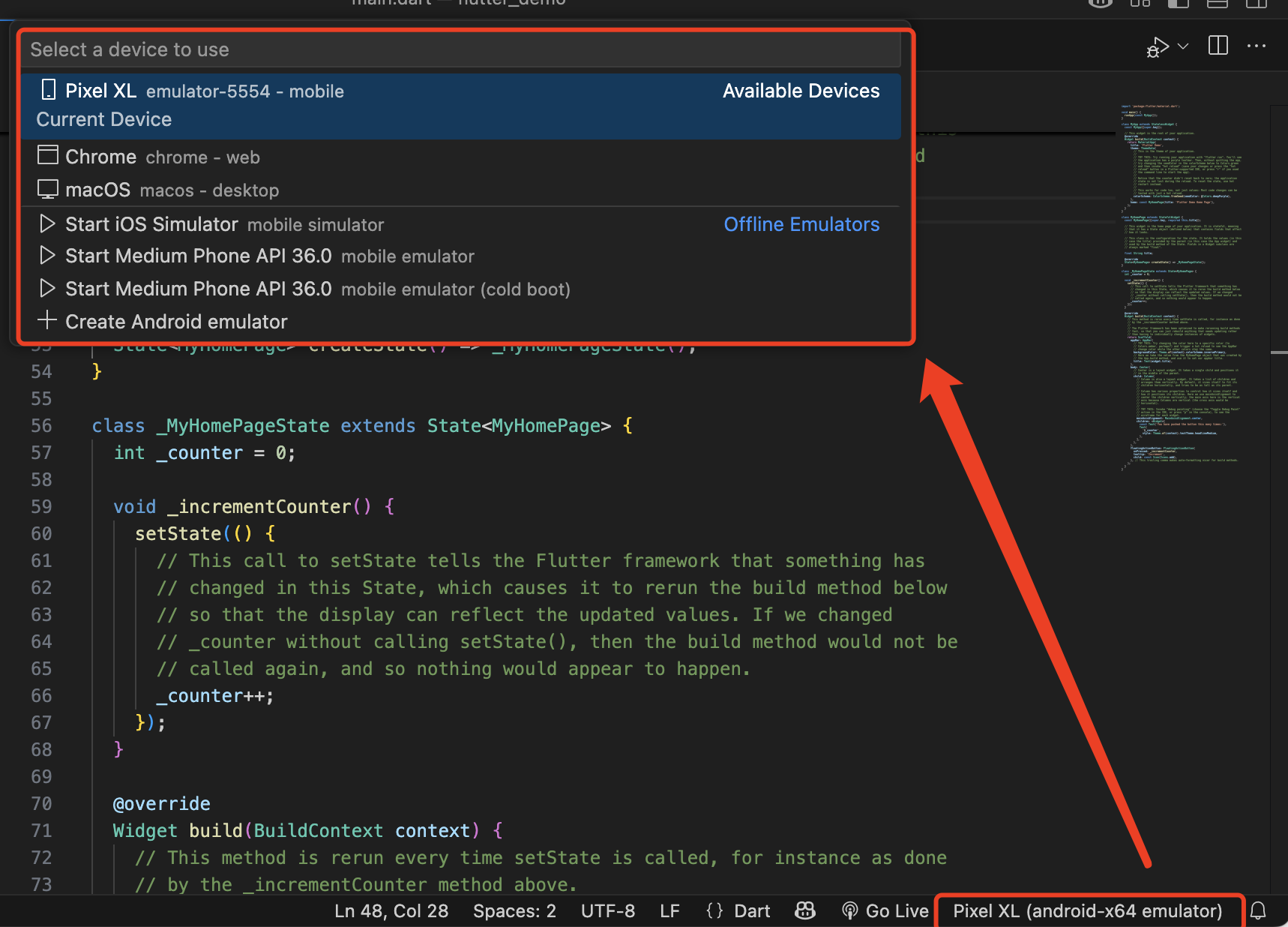Click the browser icon beside Chrome

pos(48,155)
